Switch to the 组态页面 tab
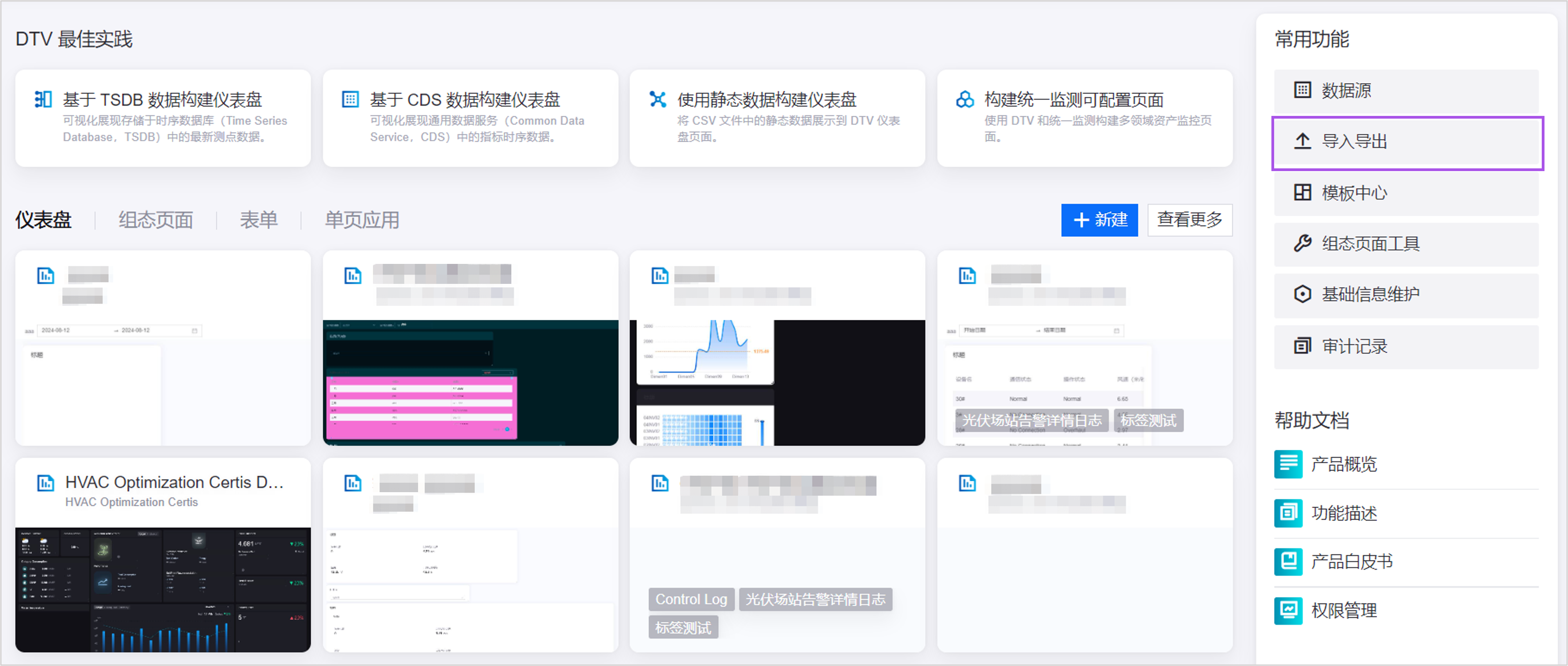 point(156,220)
